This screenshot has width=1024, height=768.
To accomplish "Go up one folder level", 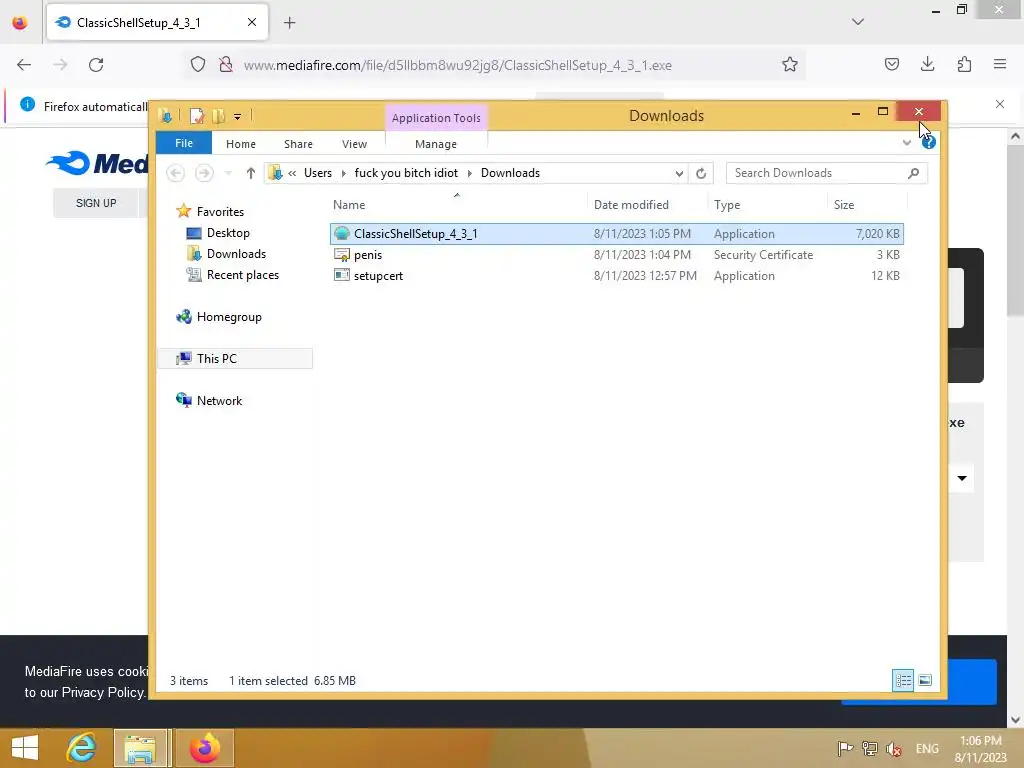I will pos(250,173).
